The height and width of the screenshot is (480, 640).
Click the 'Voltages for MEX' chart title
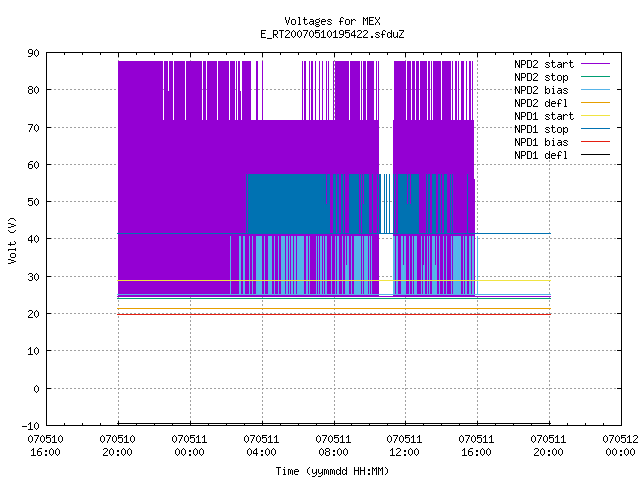[x=332, y=21]
